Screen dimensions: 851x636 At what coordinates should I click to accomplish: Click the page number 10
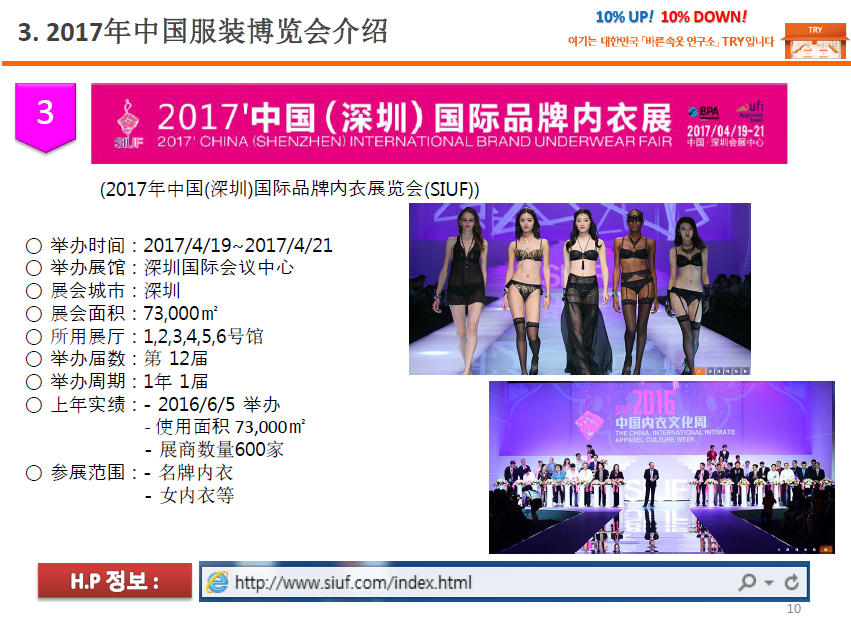(793, 609)
